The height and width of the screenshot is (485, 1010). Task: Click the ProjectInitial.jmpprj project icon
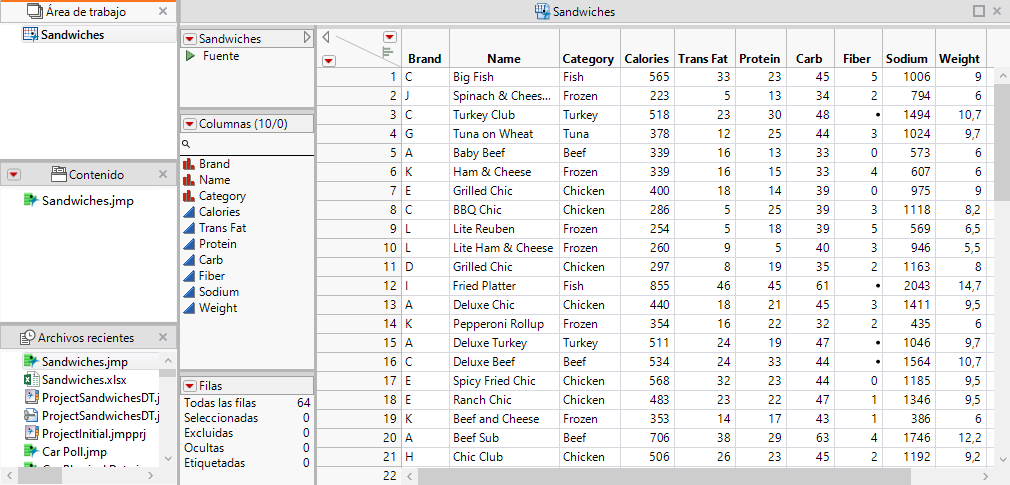[x=31, y=433]
